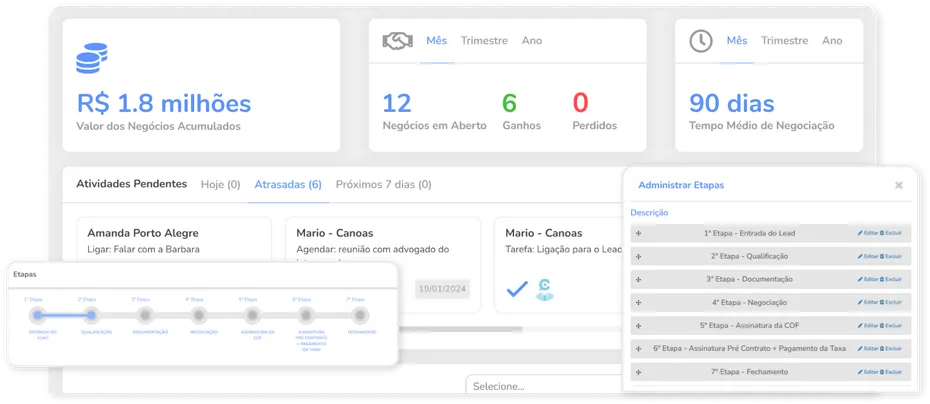Open the Próximos 7 dias (0) tab
Viewport: 930px width, 404px height.
point(384,184)
